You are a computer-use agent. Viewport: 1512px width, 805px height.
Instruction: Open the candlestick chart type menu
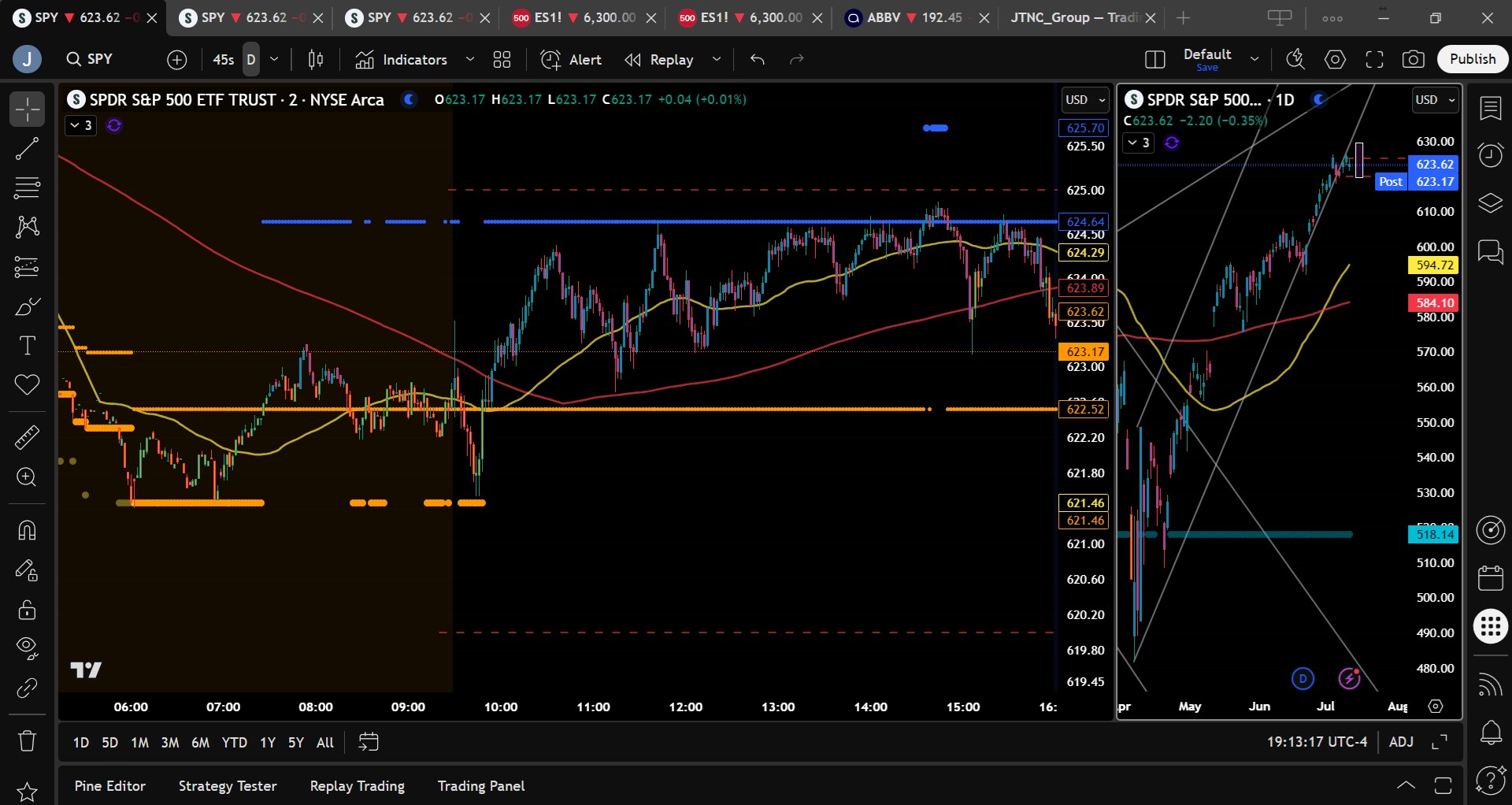point(316,59)
